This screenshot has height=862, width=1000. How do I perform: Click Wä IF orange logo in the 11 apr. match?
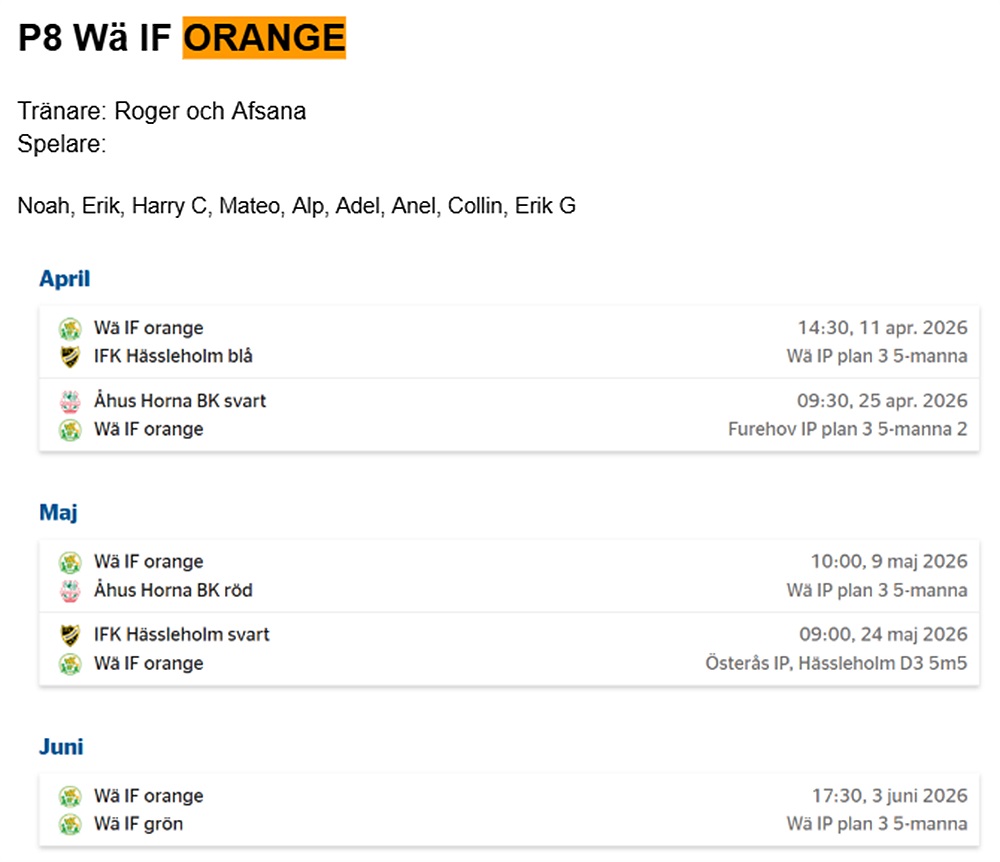point(69,329)
